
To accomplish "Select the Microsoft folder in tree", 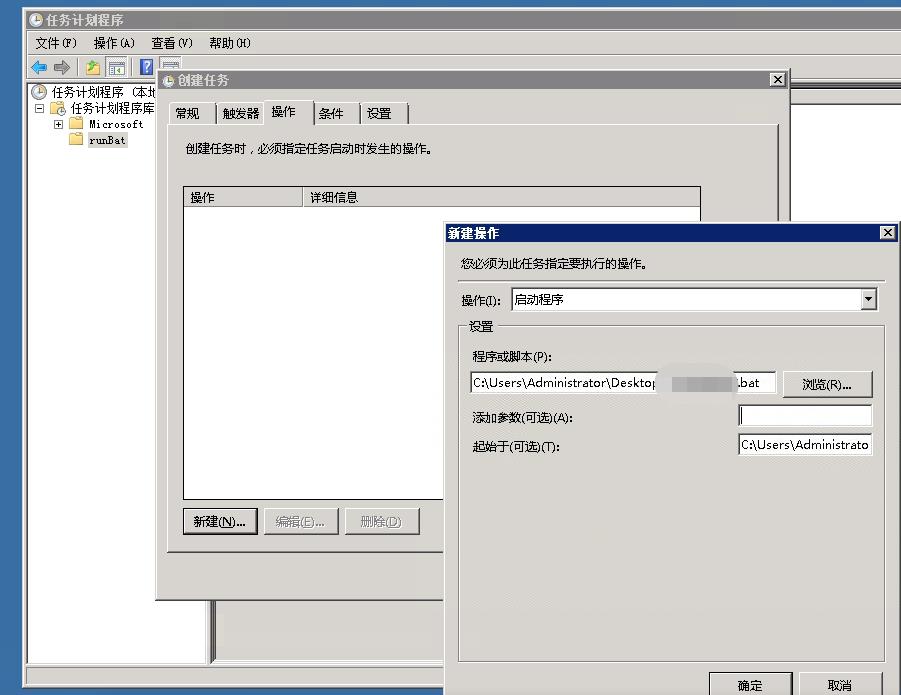I will tap(116, 124).
